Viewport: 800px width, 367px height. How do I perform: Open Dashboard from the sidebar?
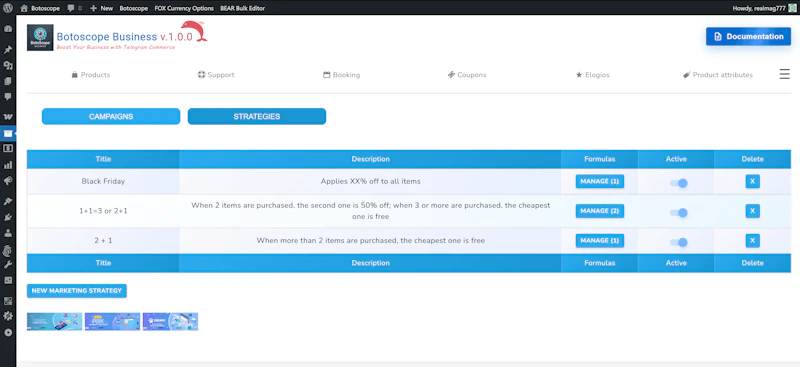pos(8,29)
